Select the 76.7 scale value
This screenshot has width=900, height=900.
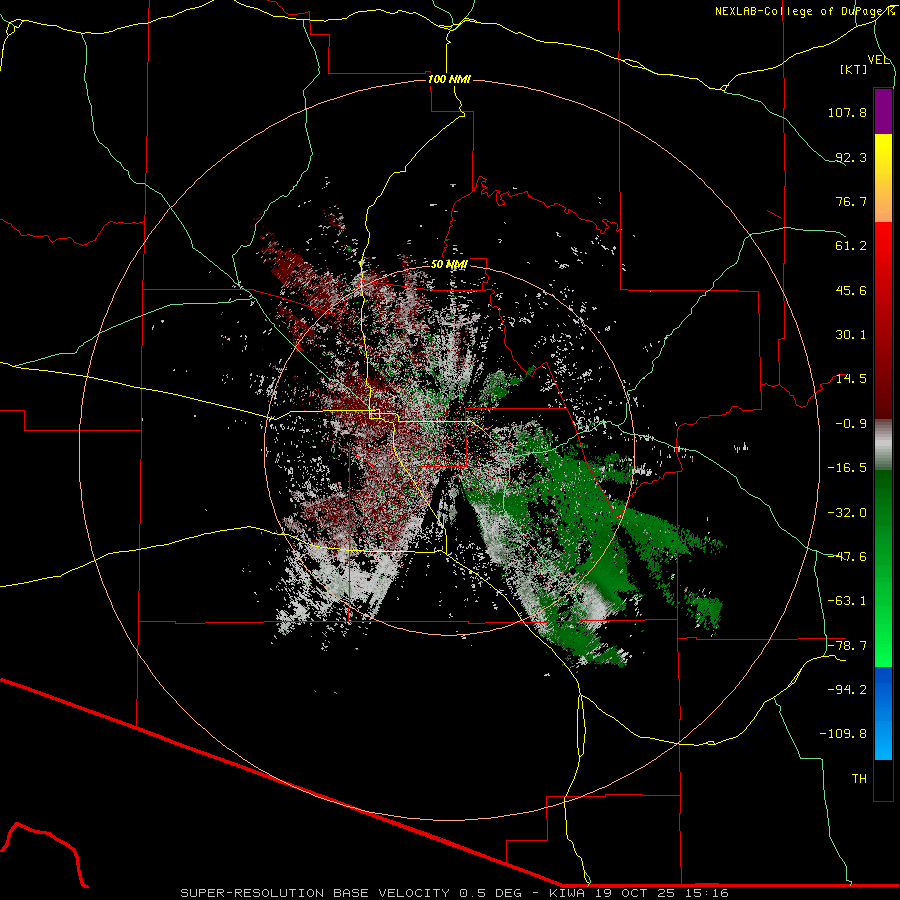[851, 201]
